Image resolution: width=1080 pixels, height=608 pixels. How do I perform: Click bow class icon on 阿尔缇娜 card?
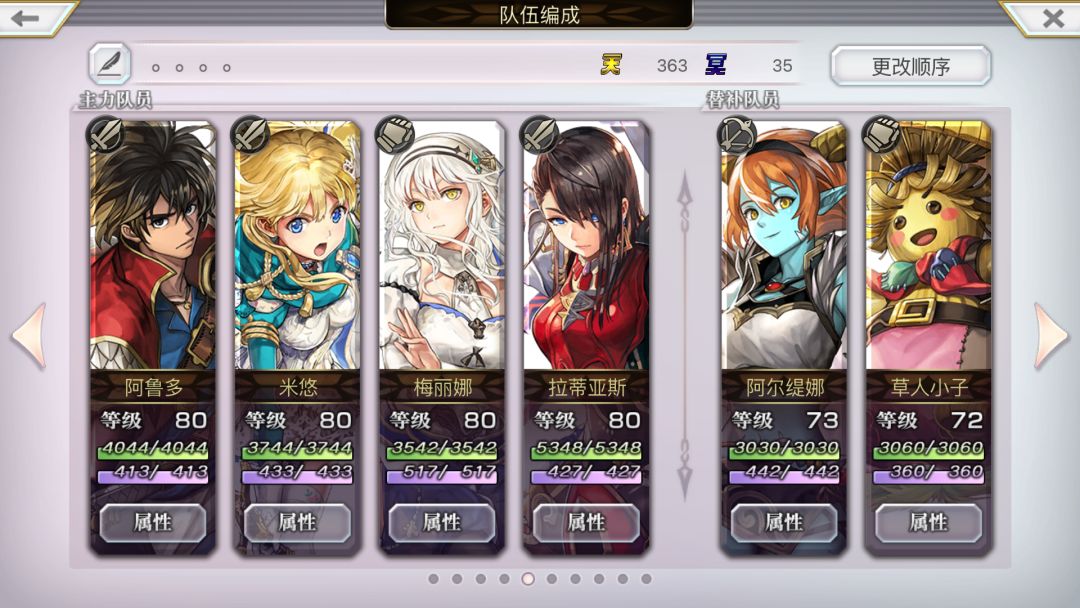(x=736, y=134)
